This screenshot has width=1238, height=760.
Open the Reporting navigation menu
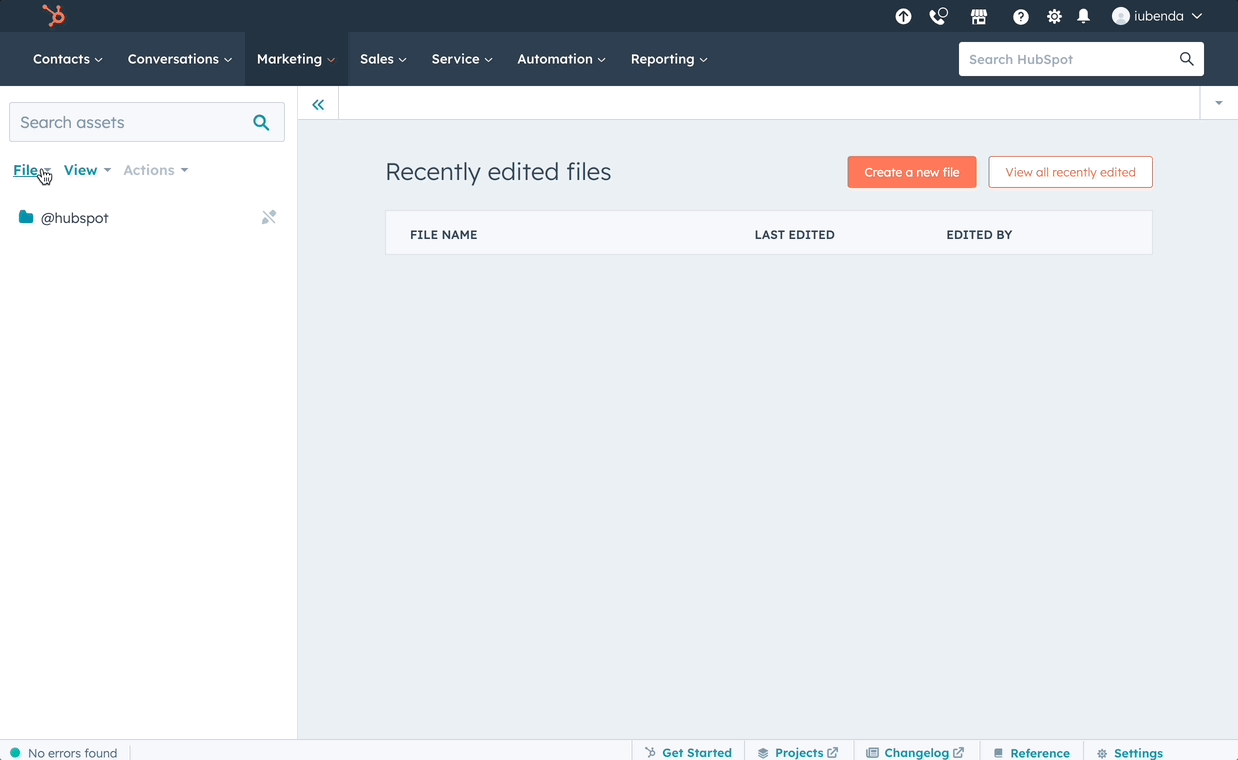click(x=668, y=59)
